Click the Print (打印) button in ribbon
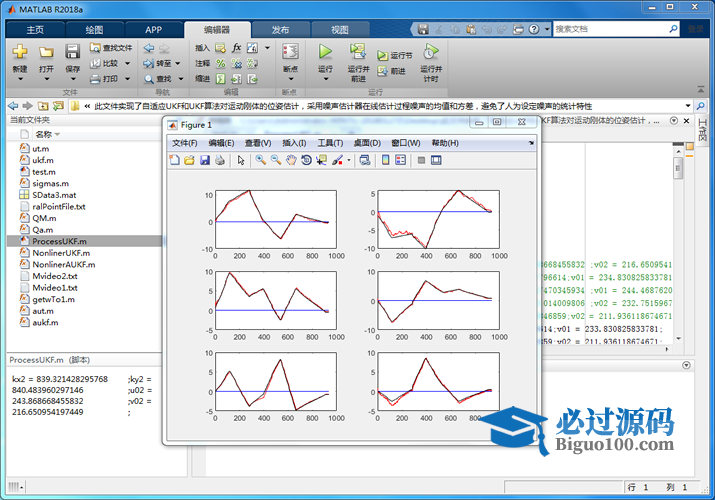715x500 pixels. (104, 79)
